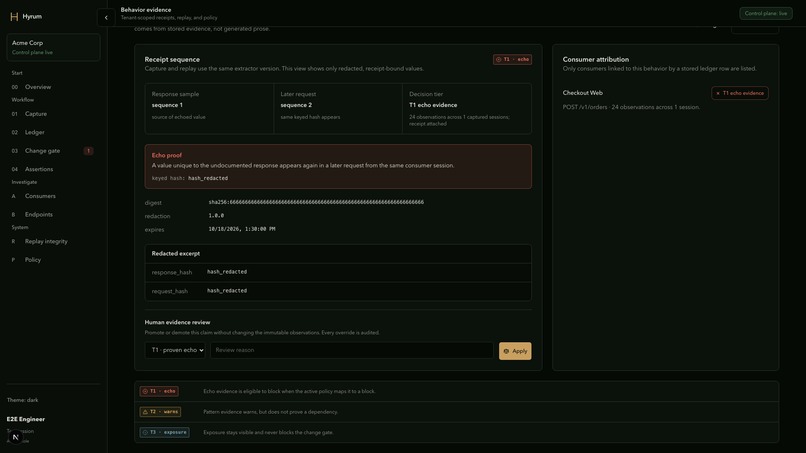The image size is (806, 453).
Task: Focus the Review reason input field
Action: tap(352, 350)
